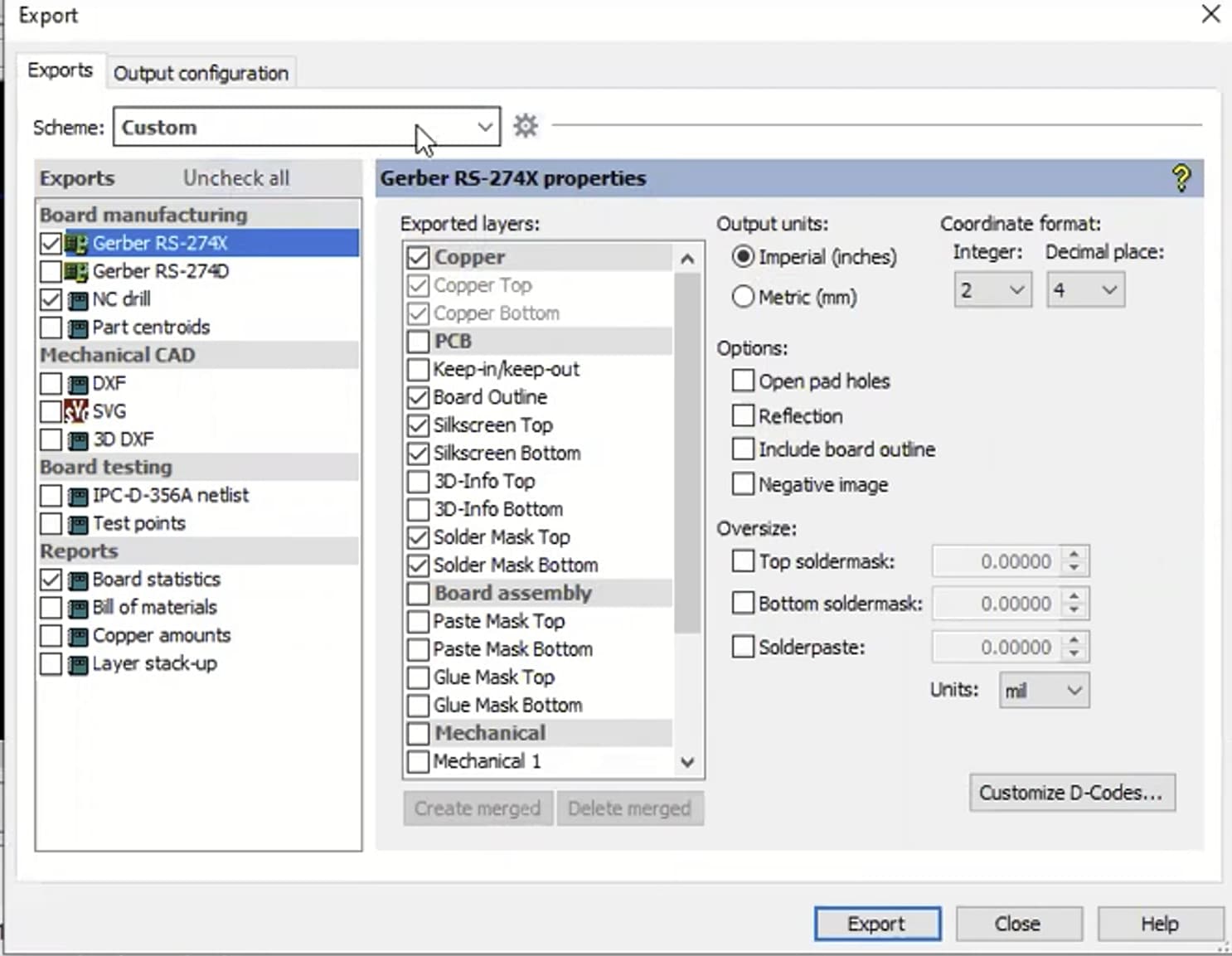
Task: Uncheck the Solder Mask Bottom layer
Action: click(x=419, y=565)
